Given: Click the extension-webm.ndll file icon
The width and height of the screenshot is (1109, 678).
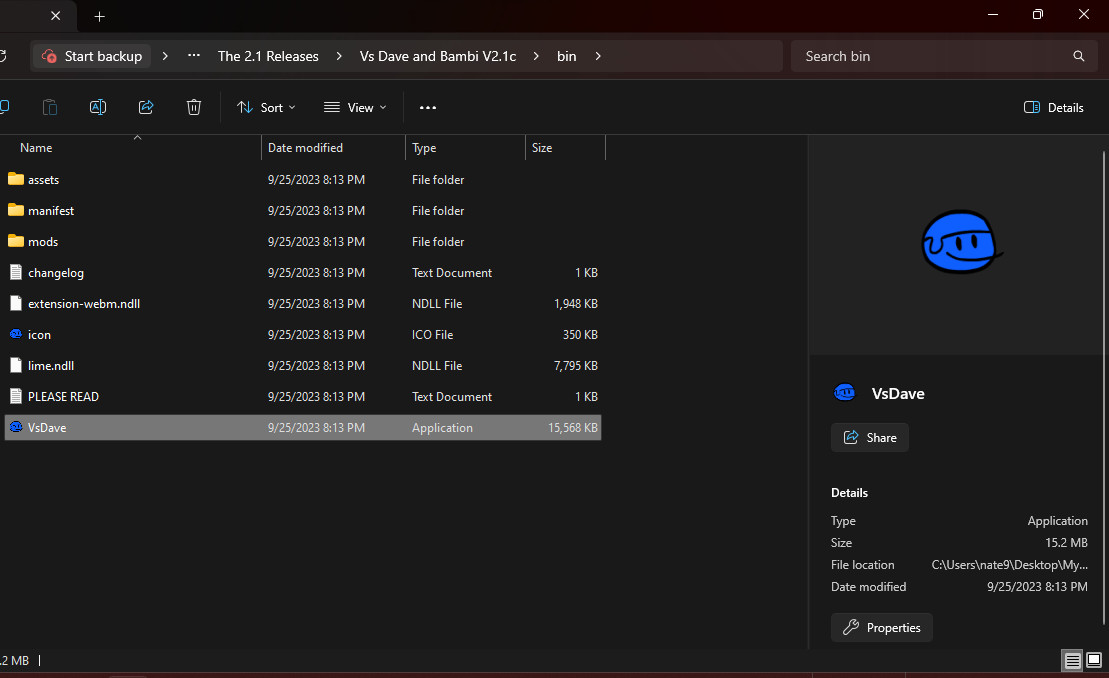Looking at the screenshot, I should pos(16,303).
